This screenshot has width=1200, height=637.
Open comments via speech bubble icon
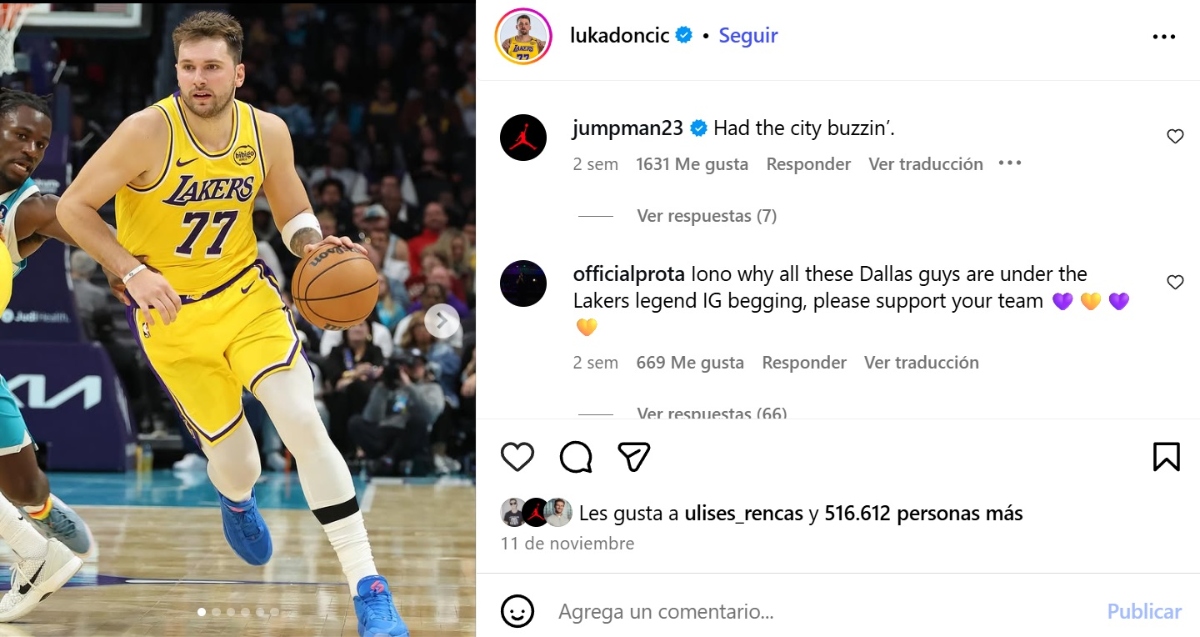point(576,457)
